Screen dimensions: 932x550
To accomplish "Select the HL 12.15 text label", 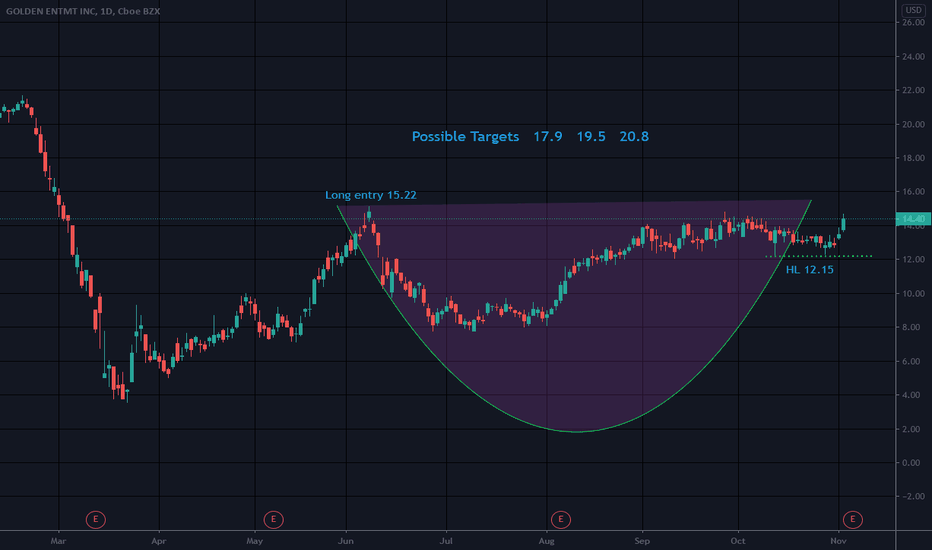I will [810, 270].
